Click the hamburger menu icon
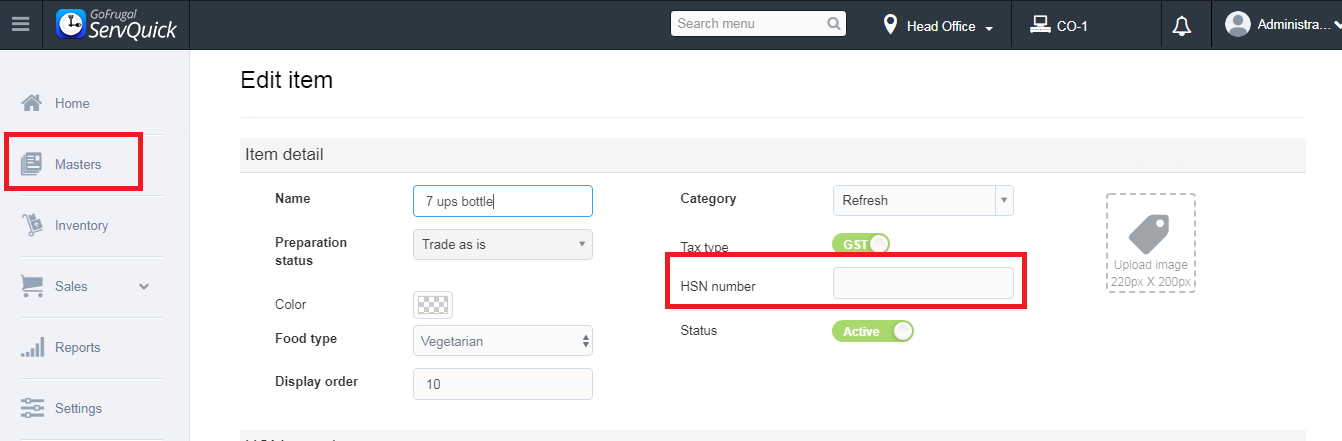This screenshot has width=1342, height=441. pyautogui.click(x=20, y=25)
